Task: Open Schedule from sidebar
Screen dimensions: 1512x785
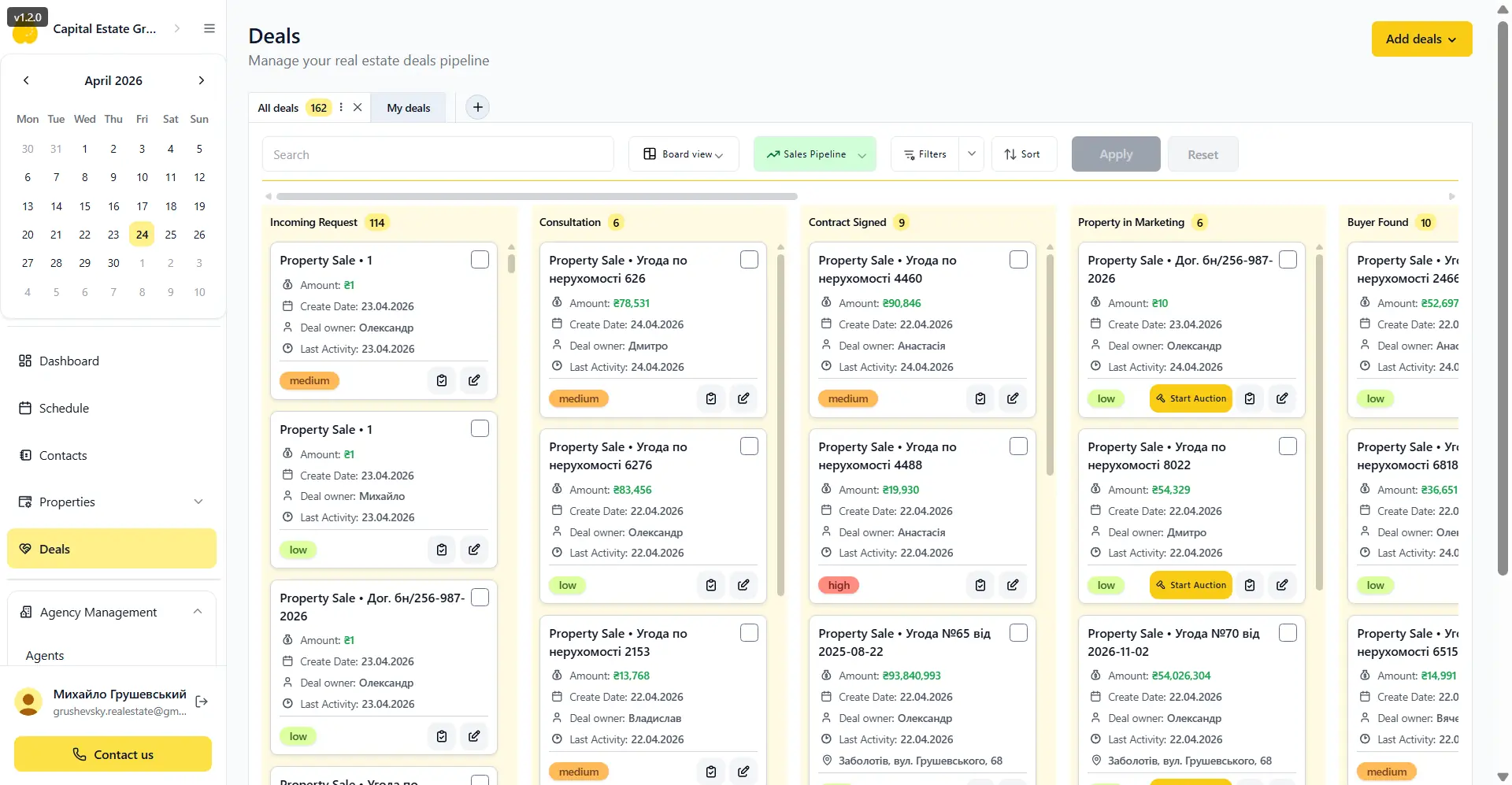Action: point(112,408)
